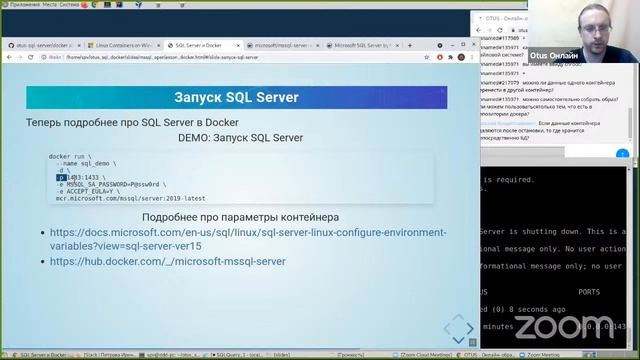Open the browser profile avatar
Image resolution: width=640 pixels, height=360 pixels.
[461, 58]
